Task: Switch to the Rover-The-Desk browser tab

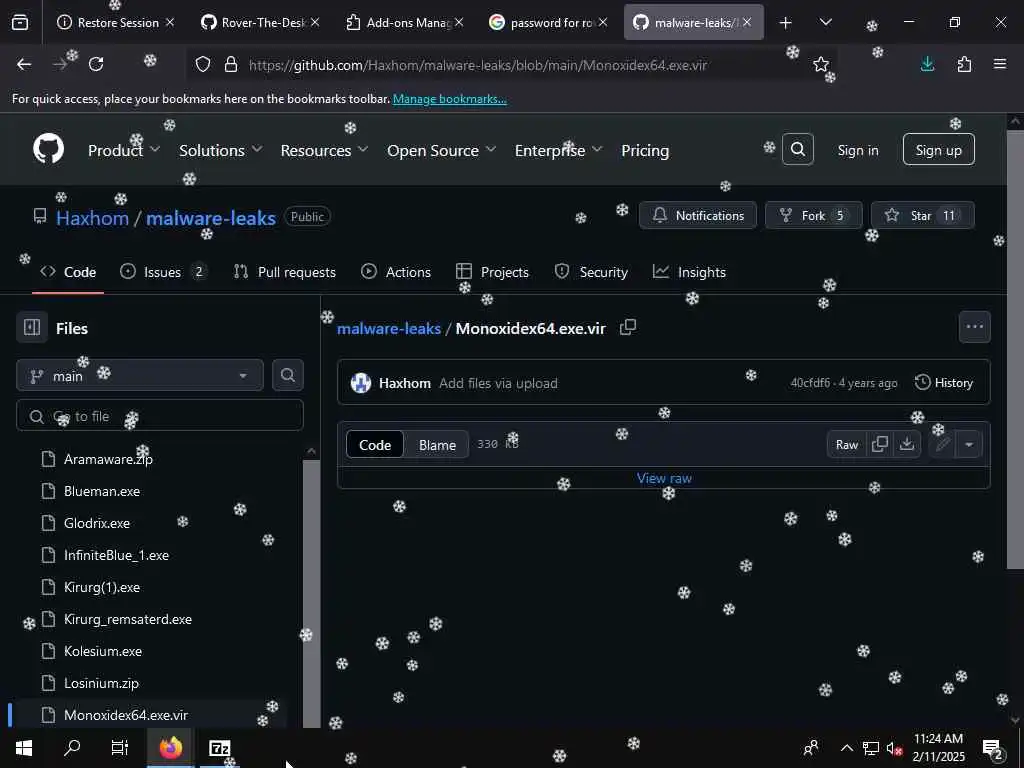Action: pos(260,23)
